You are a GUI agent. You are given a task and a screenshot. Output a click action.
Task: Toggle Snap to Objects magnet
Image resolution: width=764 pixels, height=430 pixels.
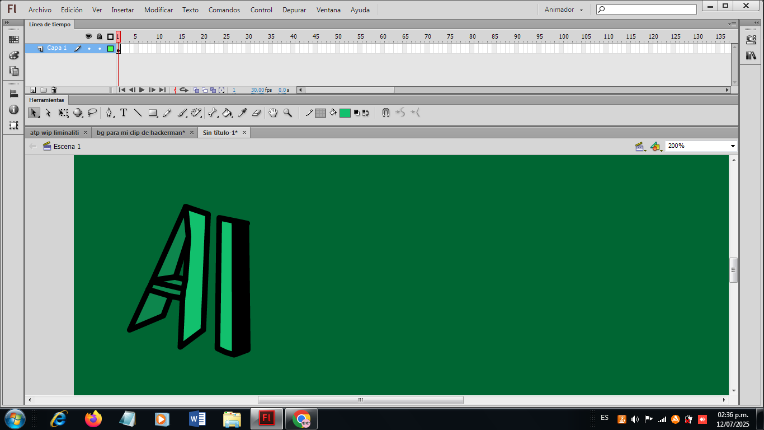pos(385,113)
